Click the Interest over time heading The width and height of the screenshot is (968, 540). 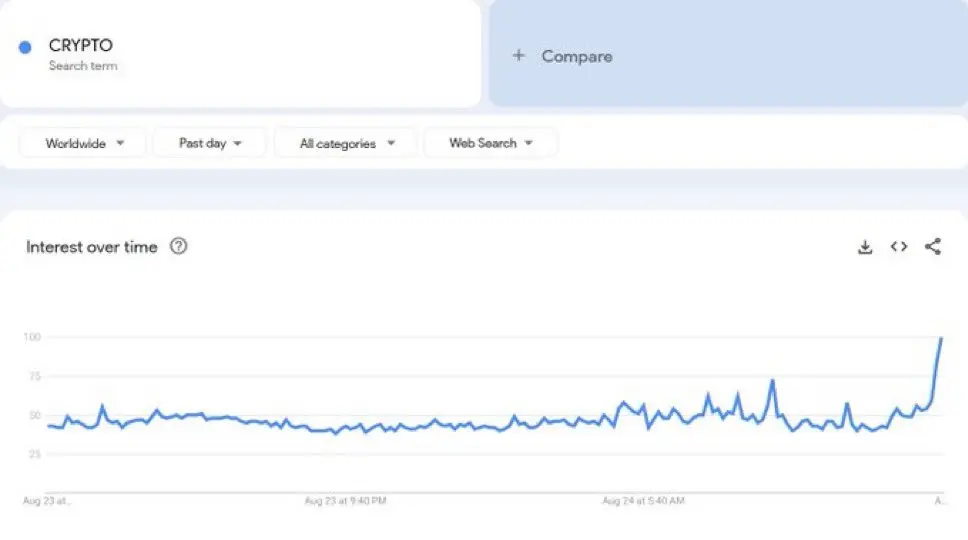click(91, 247)
